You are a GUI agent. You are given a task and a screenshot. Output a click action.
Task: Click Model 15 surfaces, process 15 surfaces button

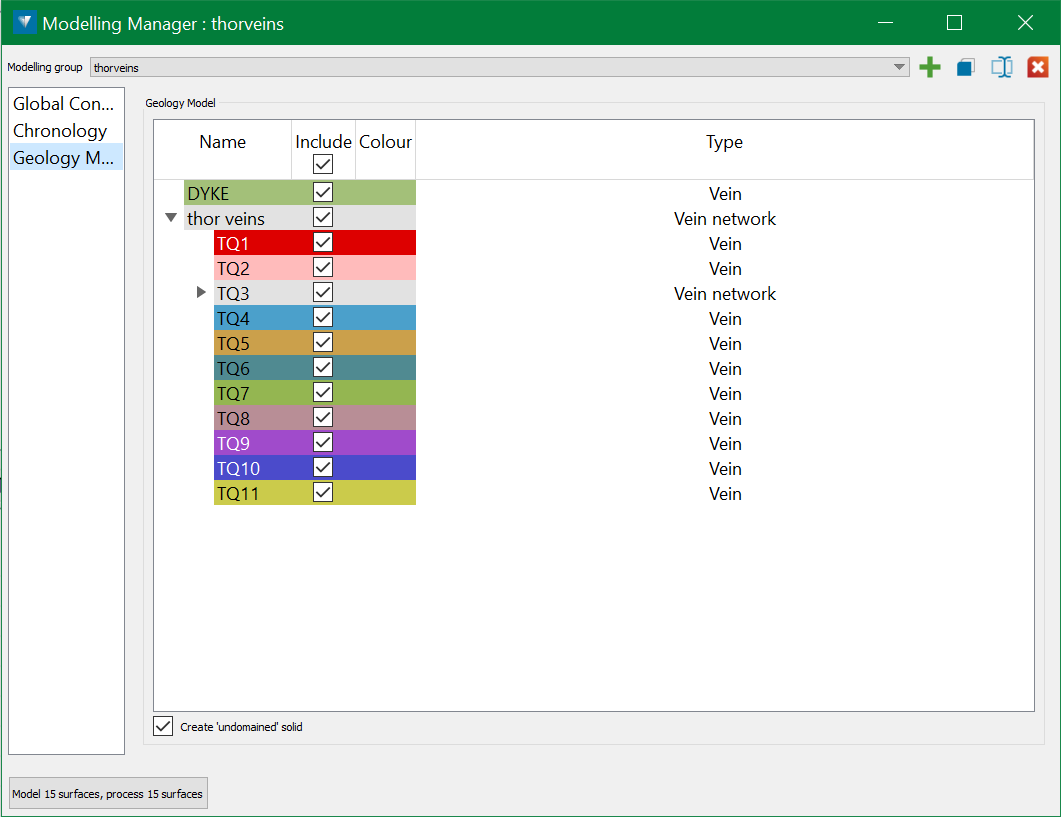tap(108, 794)
